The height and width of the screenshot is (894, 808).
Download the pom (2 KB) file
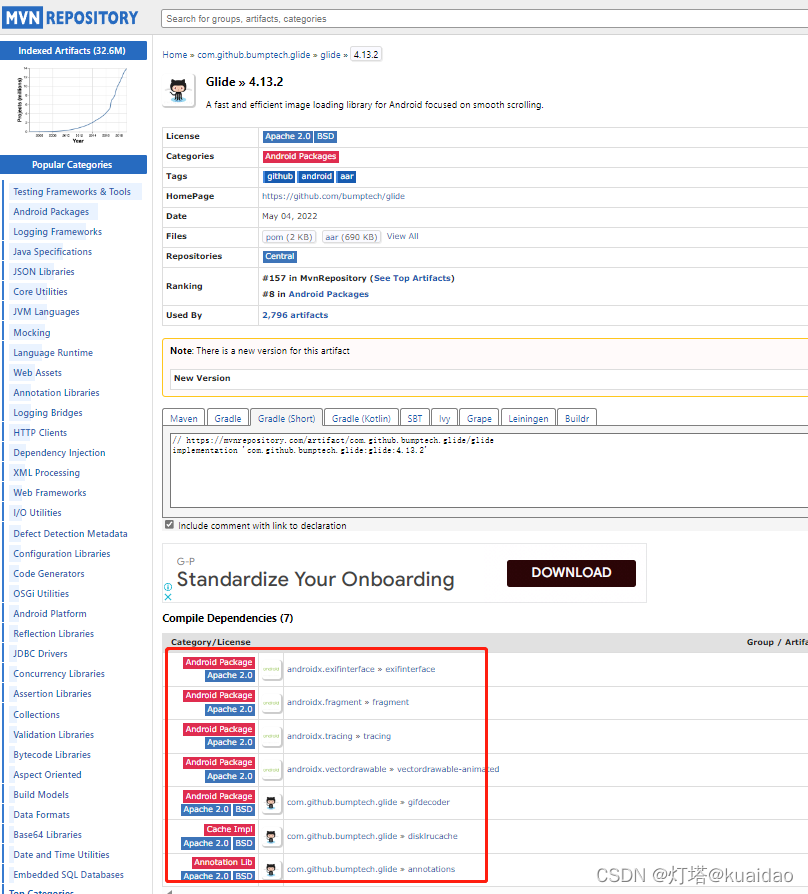point(289,237)
